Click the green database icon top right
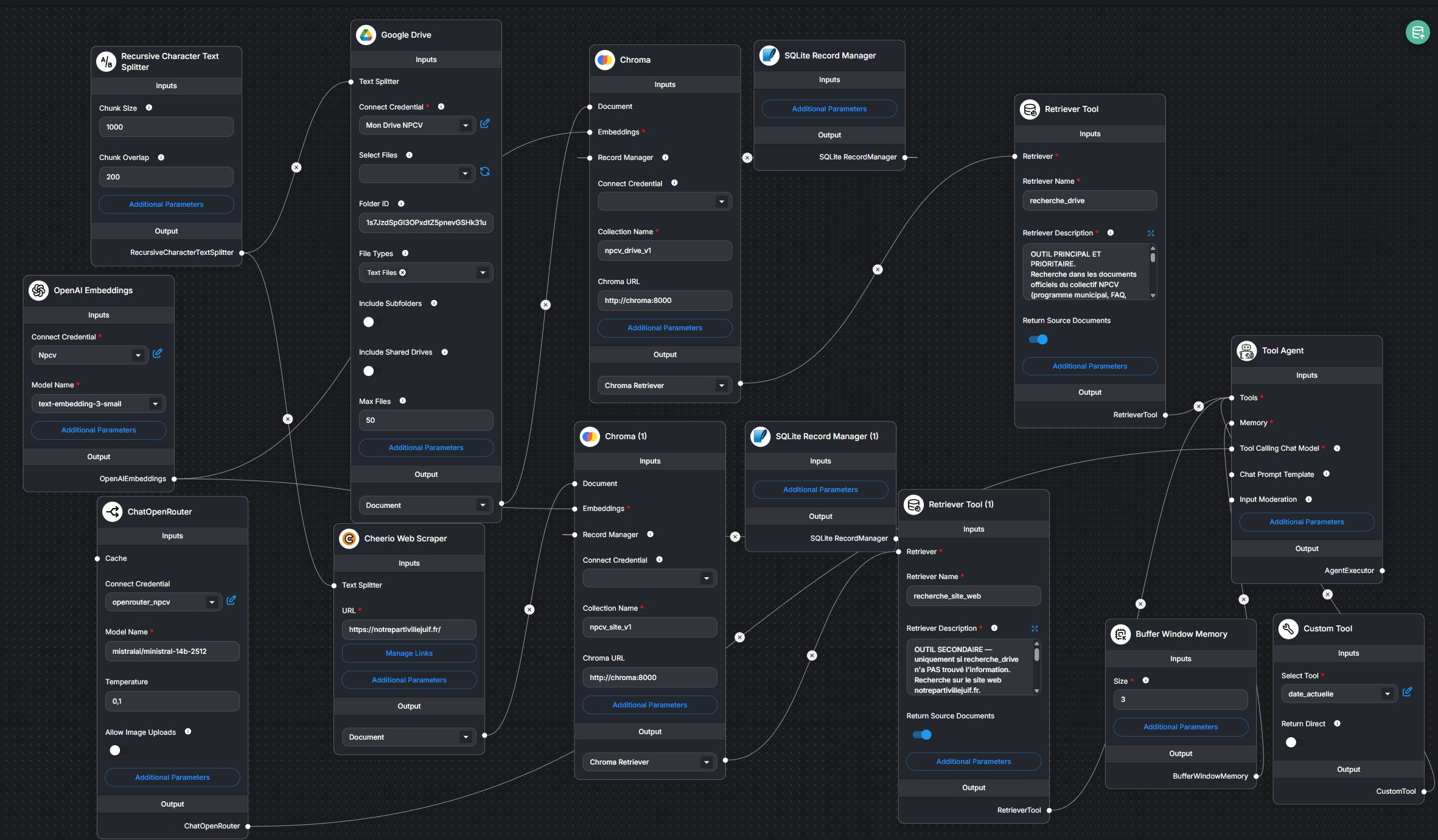The height and width of the screenshot is (840, 1438). click(x=1417, y=32)
